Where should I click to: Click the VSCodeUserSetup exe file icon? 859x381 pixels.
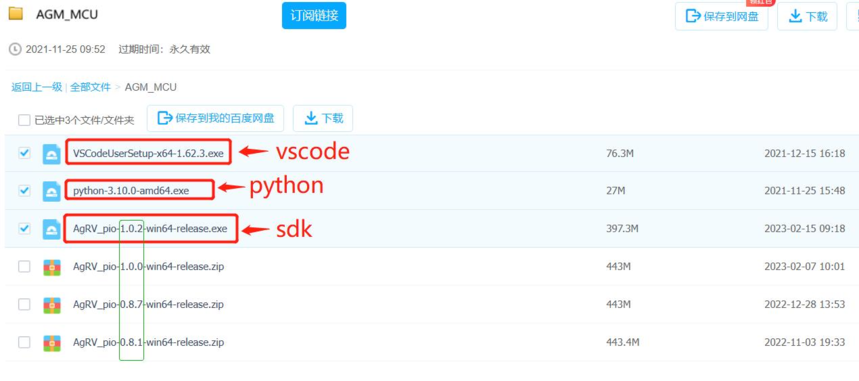(51, 153)
